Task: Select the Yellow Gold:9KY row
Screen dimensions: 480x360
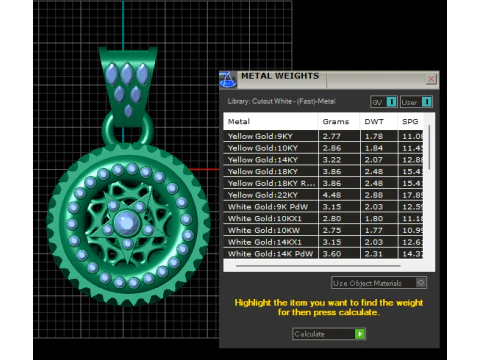Action: click(323, 136)
